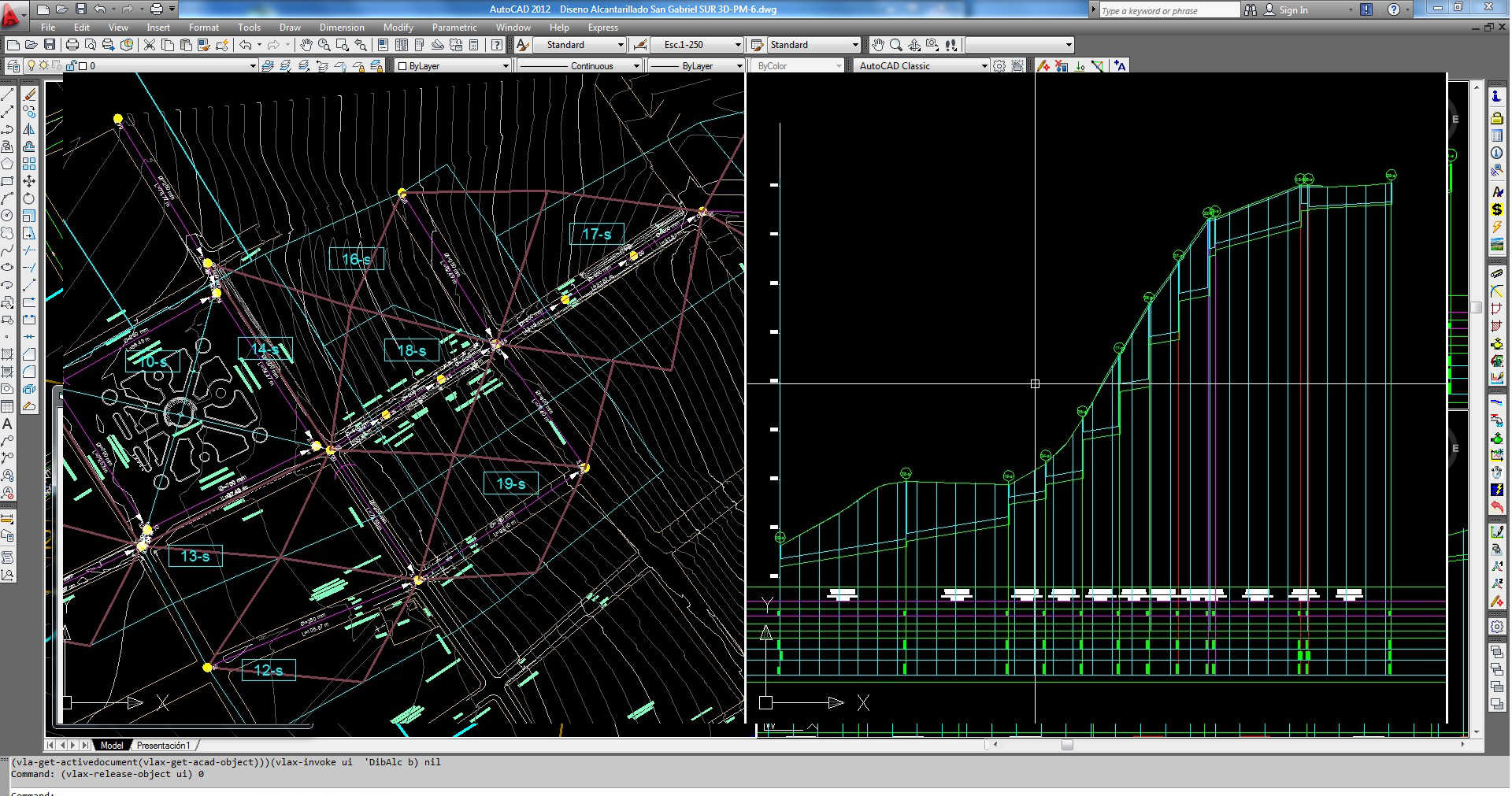The image size is (1512, 796).
Task: Open the Layer Properties Manager
Action: (13, 66)
